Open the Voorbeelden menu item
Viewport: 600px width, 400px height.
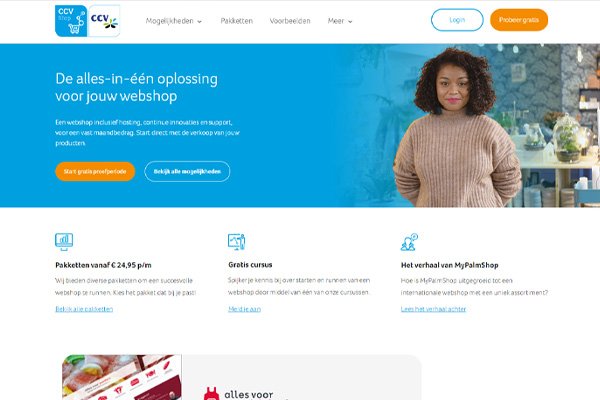point(290,21)
